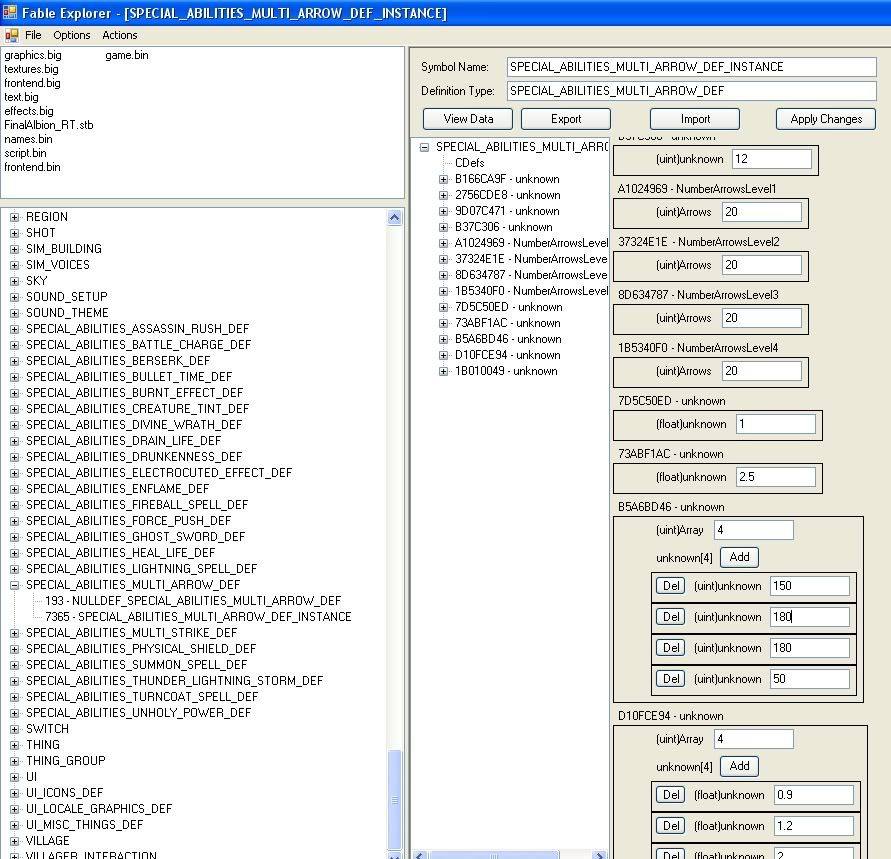Expand the SIM_BUILDING tree node
891x859 pixels.
[15, 249]
